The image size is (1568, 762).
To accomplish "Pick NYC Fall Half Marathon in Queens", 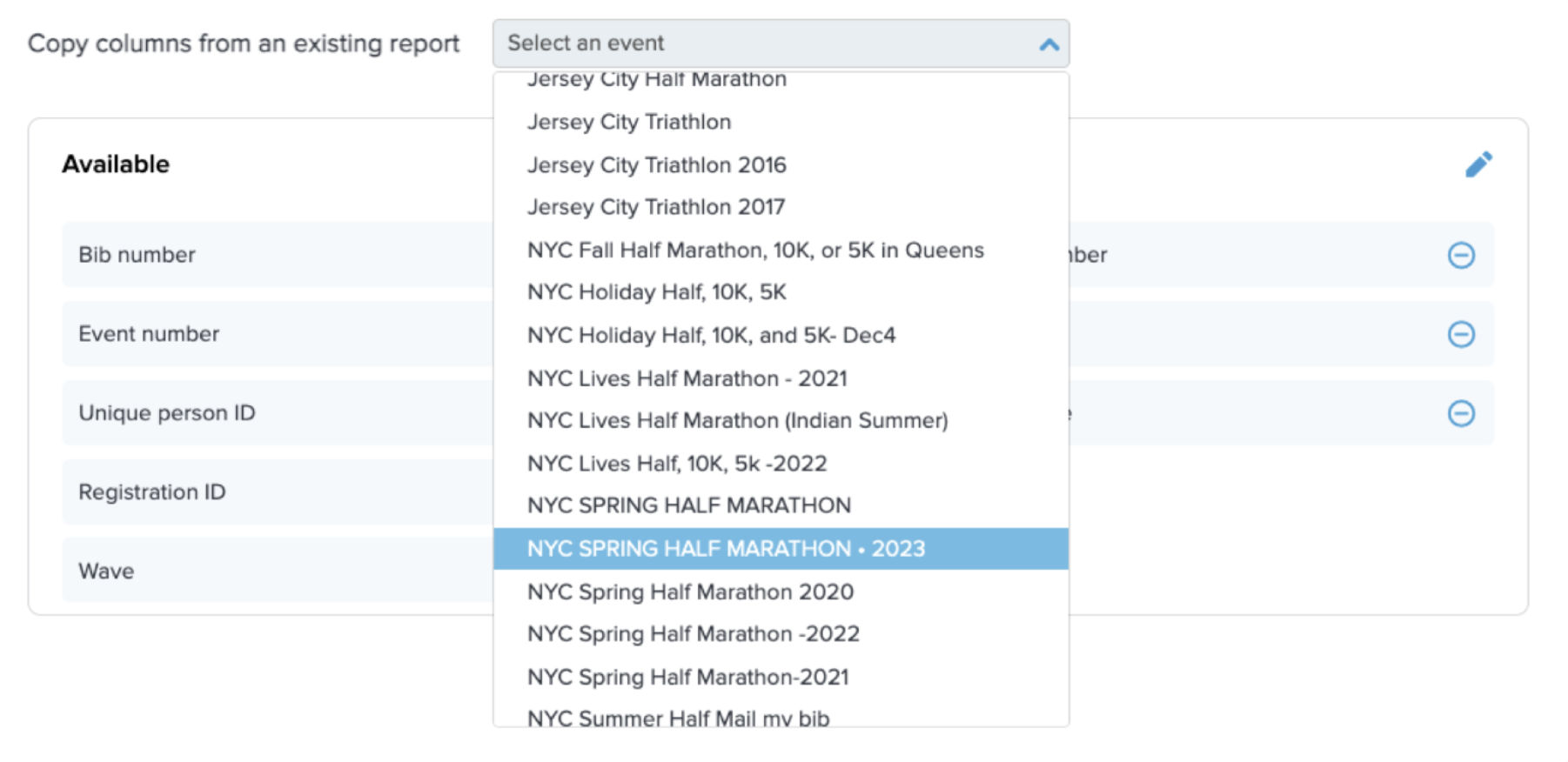I will tap(755, 251).
